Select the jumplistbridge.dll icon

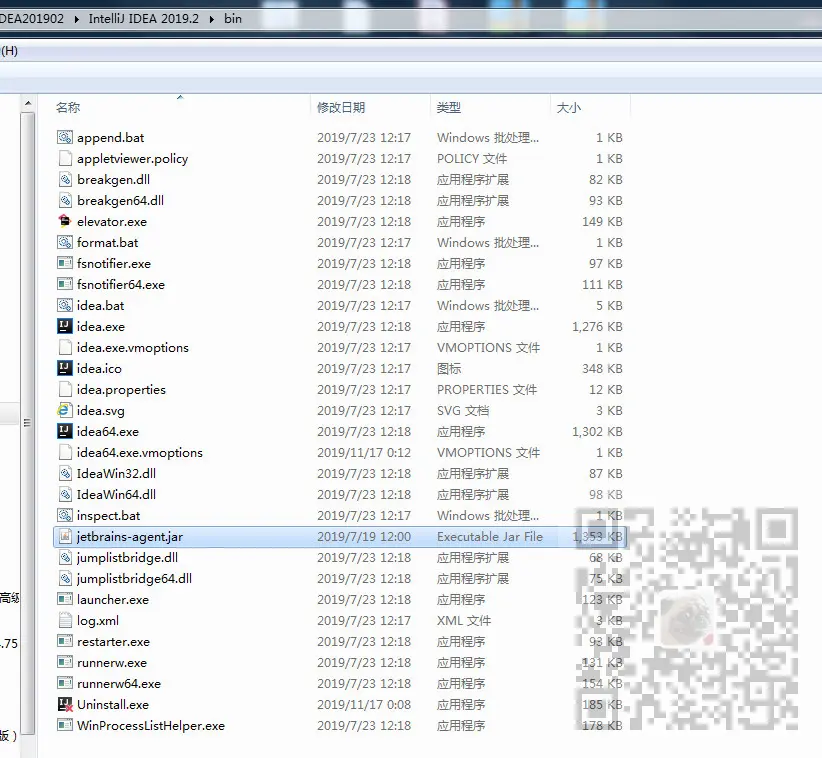(64, 557)
